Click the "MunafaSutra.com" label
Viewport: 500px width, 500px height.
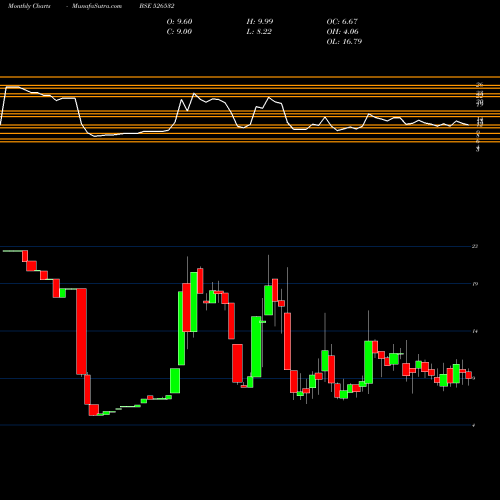coord(97,6)
